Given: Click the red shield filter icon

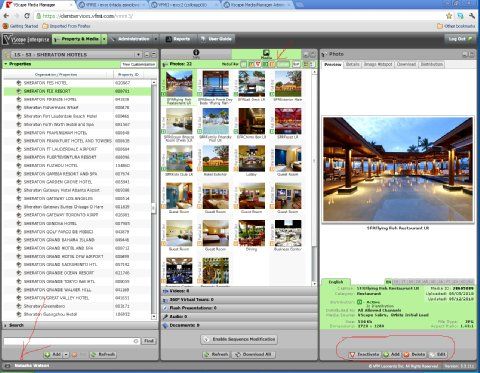Looking at the screenshot, I should [258, 64].
